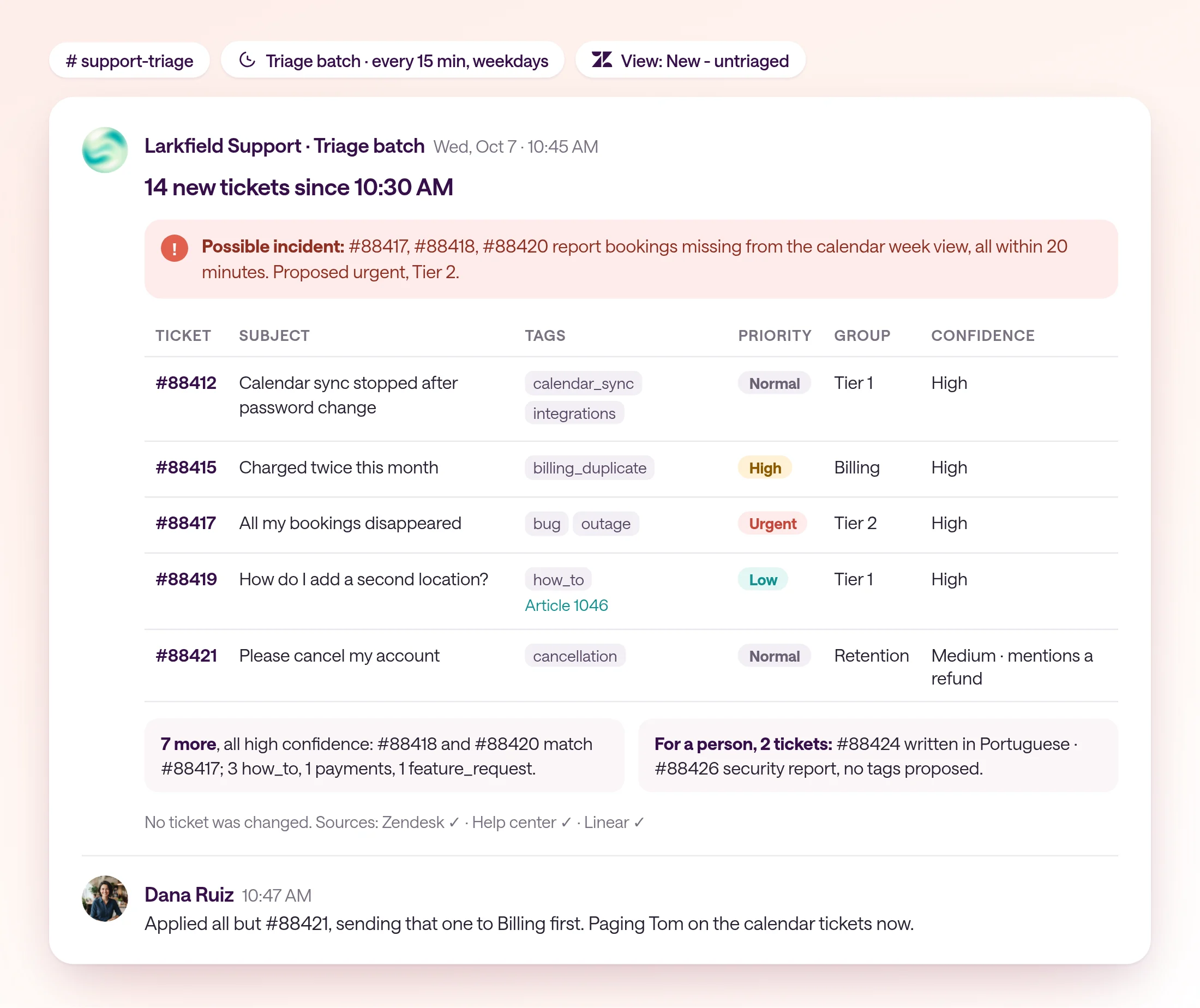Click the 'For a person, 2 tickets' card
The width and height of the screenshot is (1200, 1008).
coord(878,755)
